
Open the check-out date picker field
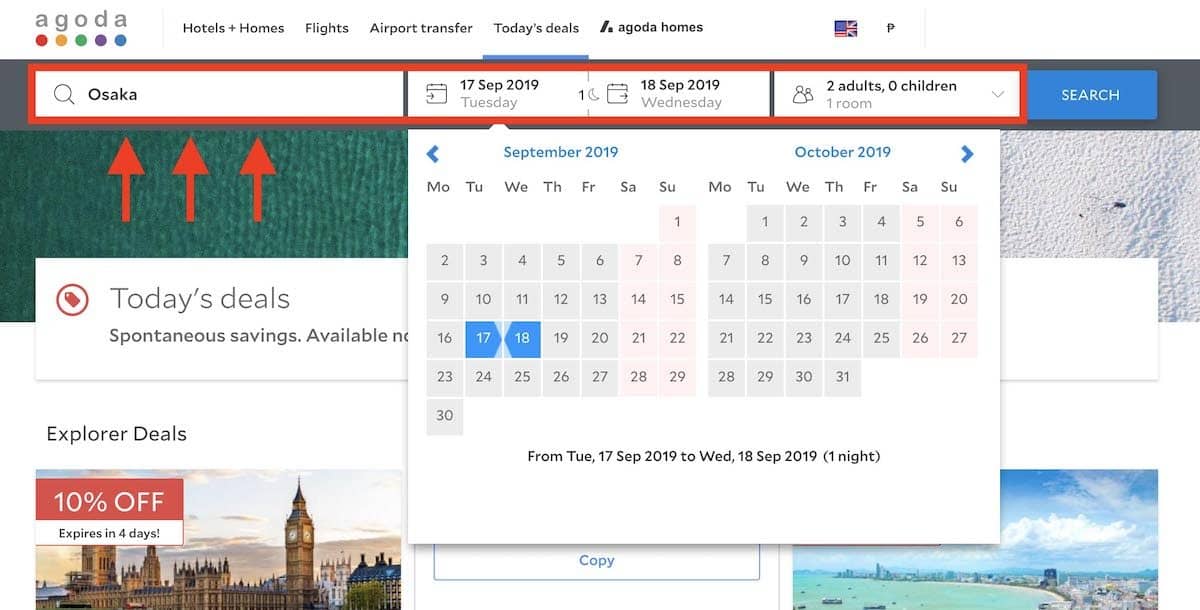pos(680,94)
